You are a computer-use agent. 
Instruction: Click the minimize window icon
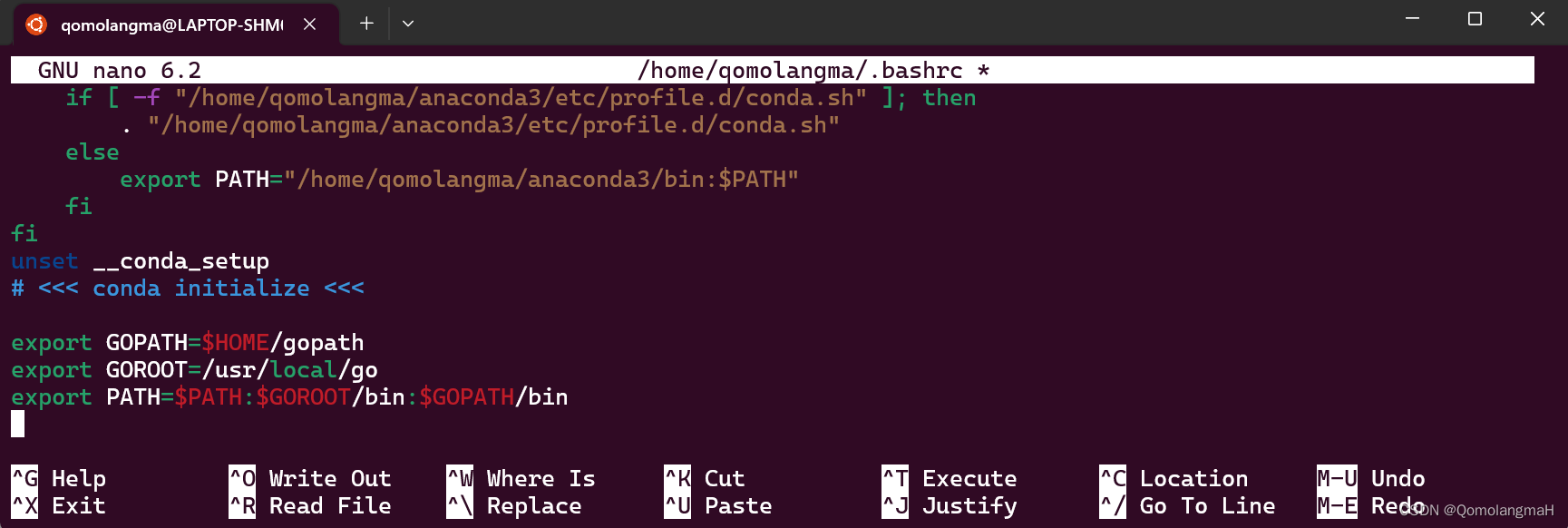pos(1412,17)
